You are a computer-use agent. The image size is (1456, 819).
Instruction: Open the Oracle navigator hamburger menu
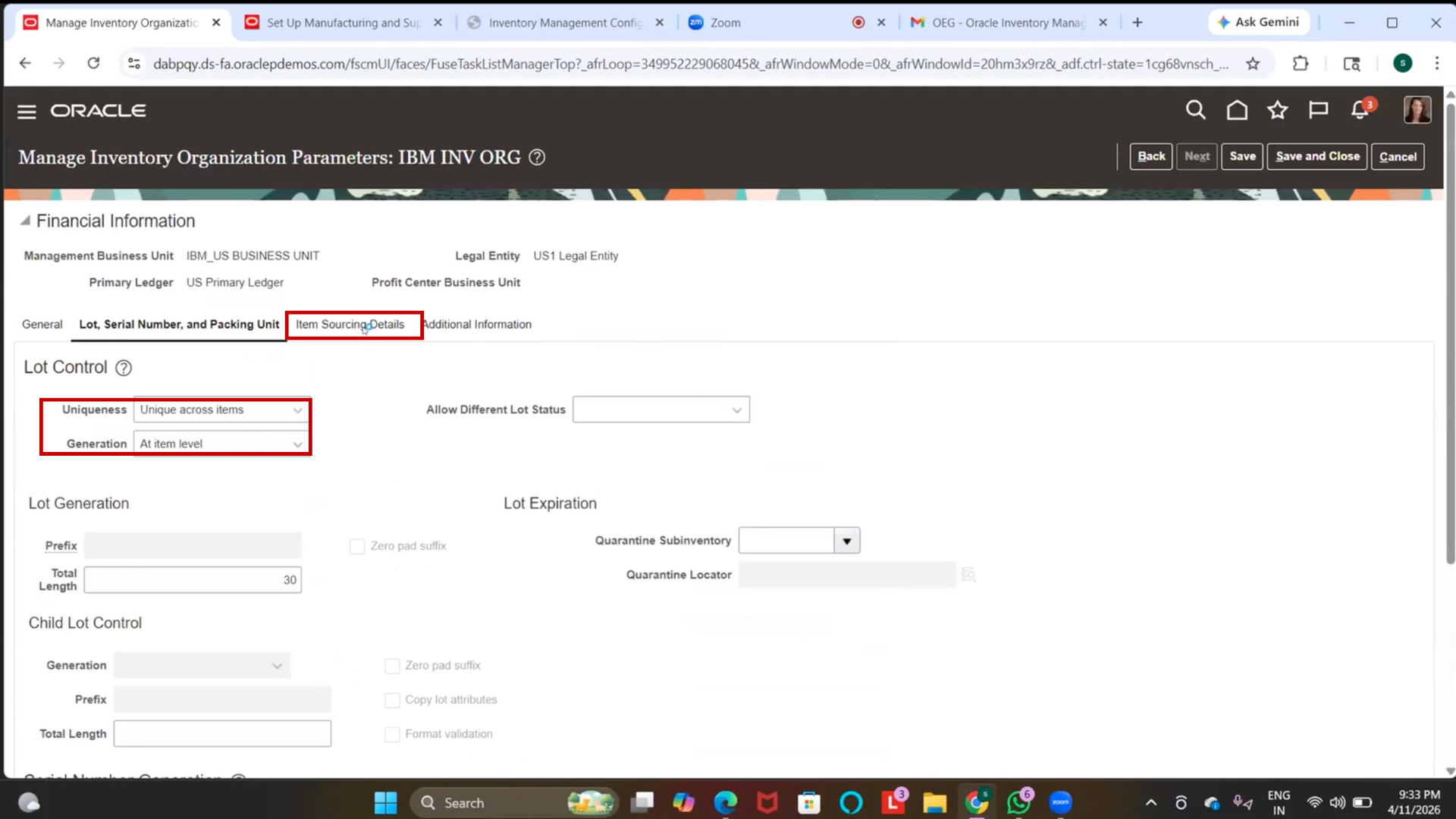click(27, 111)
